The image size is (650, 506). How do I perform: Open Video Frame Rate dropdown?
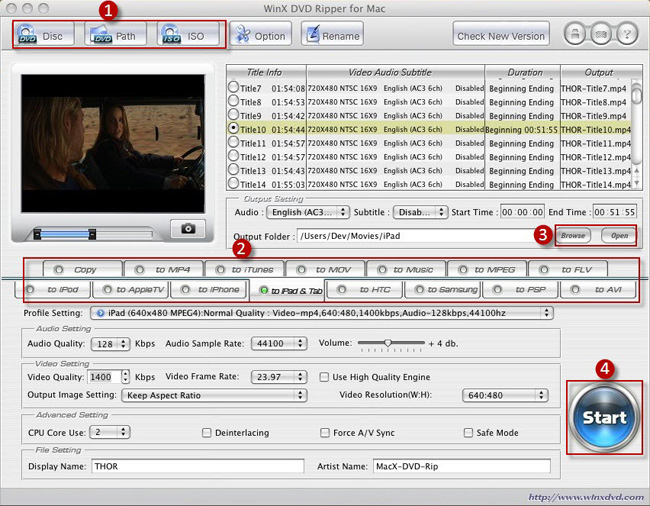[279, 377]
